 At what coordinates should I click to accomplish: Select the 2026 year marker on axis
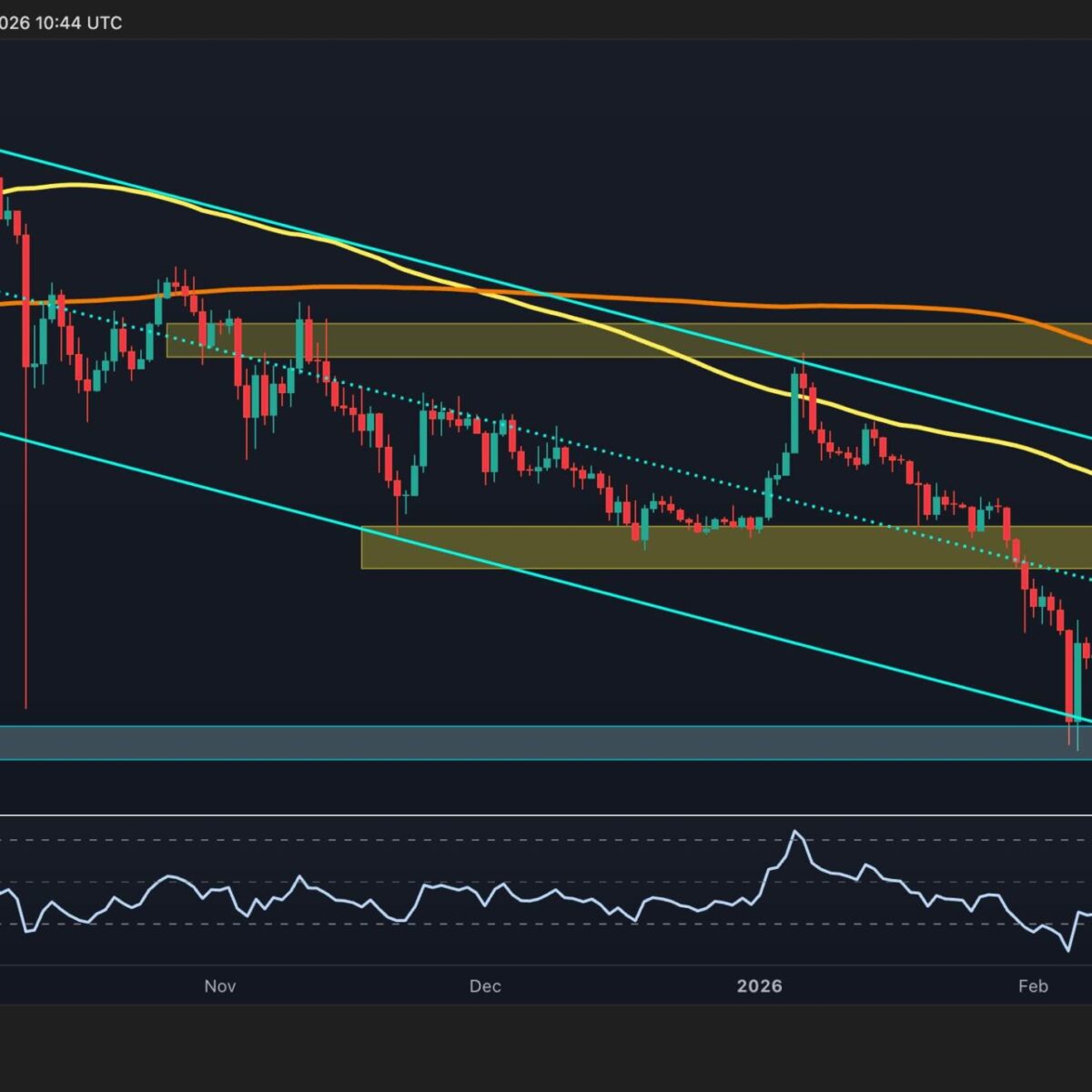[x=759, y=986]
